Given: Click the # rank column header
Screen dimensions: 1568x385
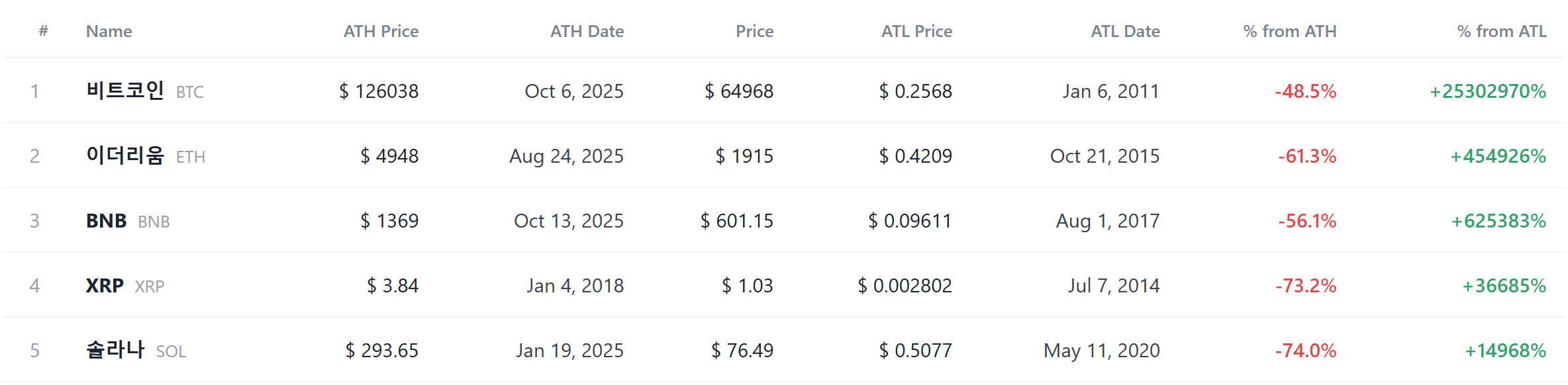Looking at the screenshot, I should tap(44, 30).
